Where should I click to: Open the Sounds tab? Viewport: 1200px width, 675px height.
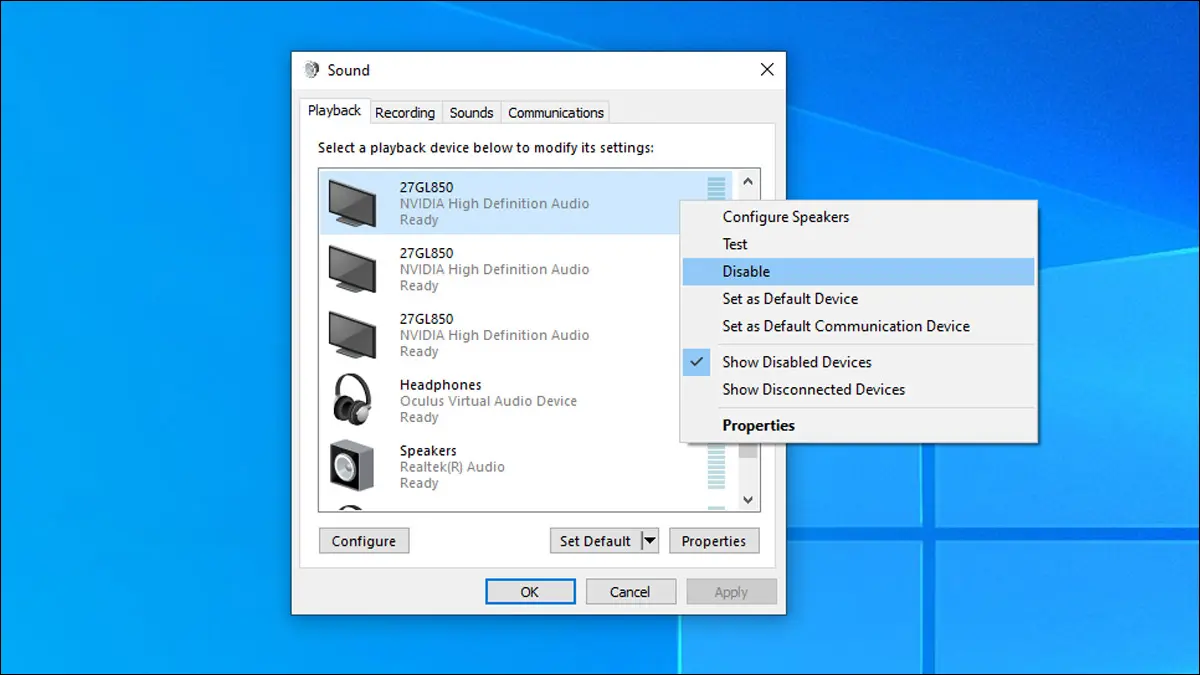[x=471, y=113]
